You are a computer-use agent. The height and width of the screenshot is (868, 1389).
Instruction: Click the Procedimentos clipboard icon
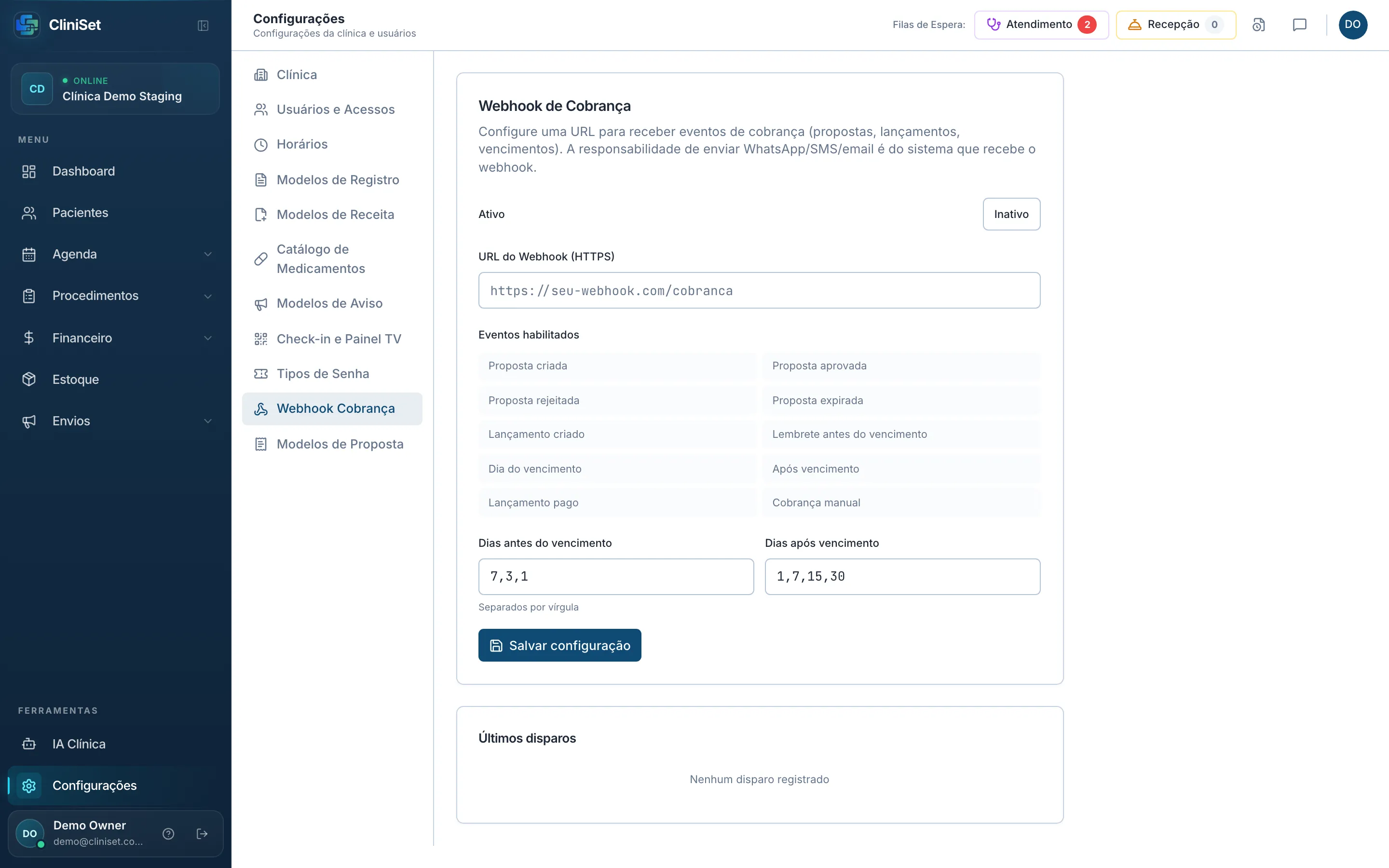coord(29,296)
